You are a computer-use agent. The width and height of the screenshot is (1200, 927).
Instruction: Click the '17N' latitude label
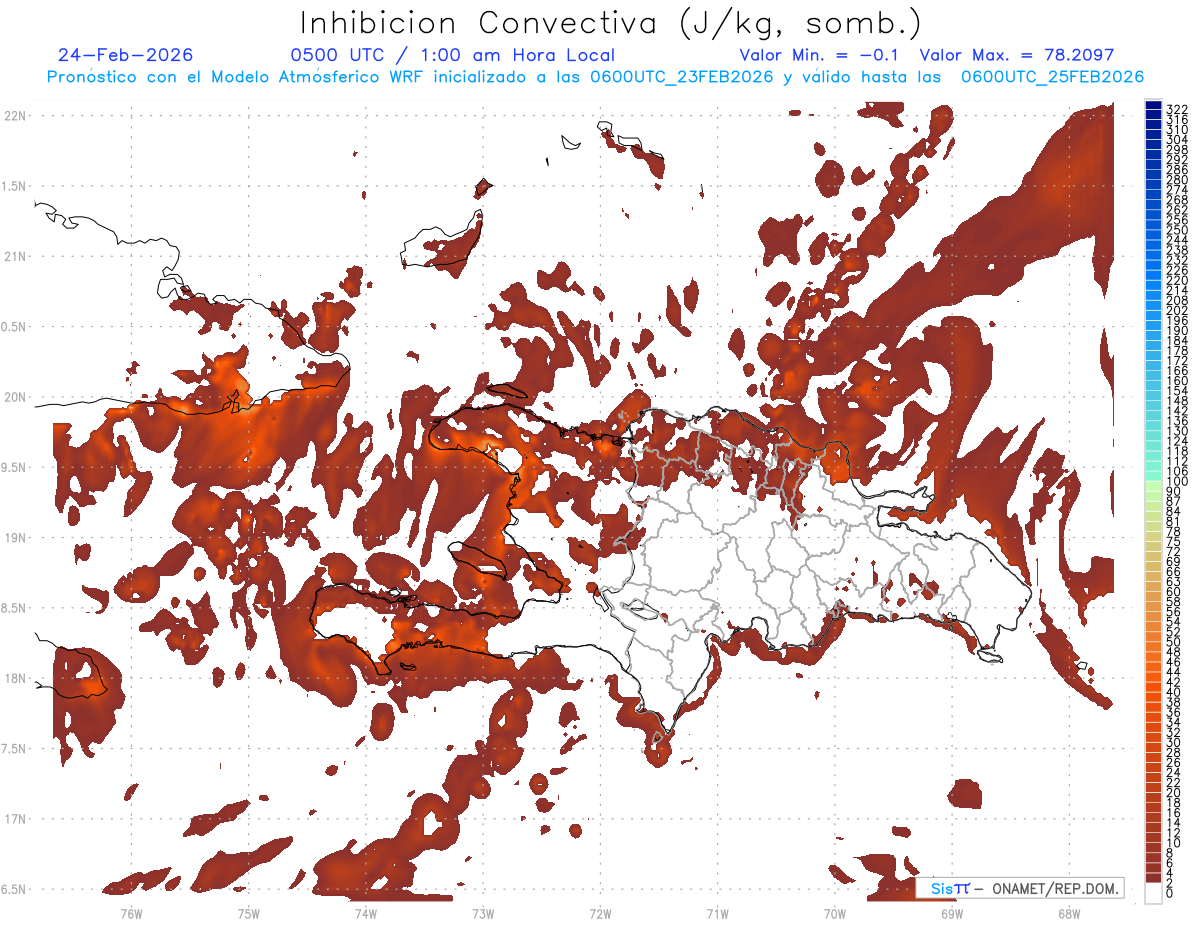15,819
